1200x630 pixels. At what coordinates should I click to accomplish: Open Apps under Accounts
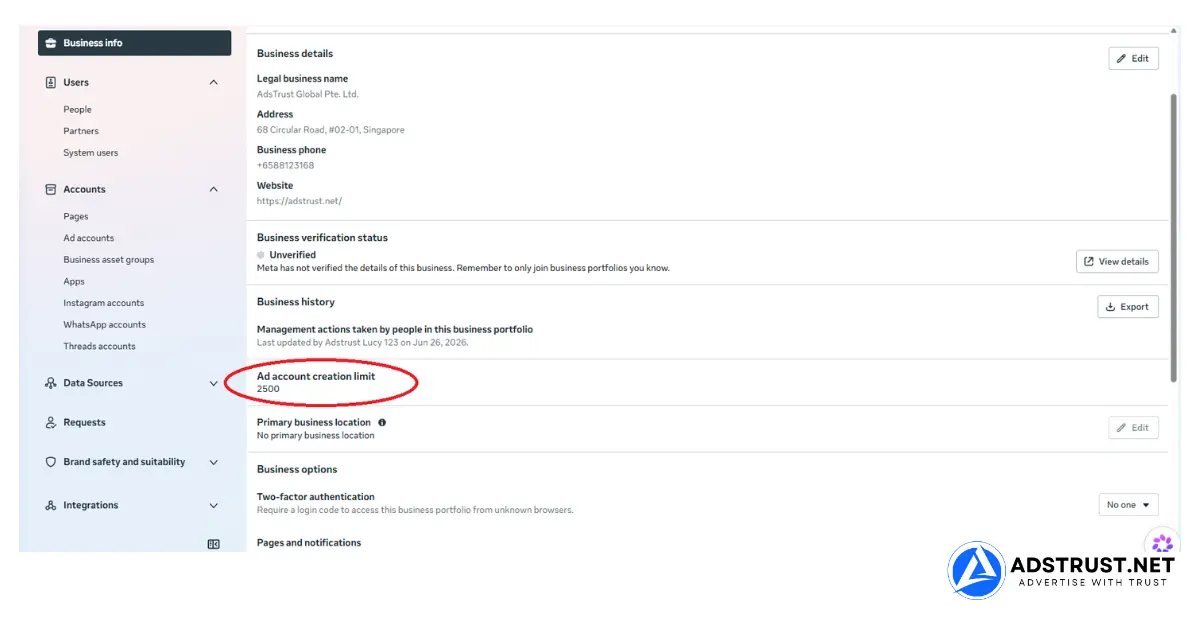pyautogui.click(x=74, y=282)
